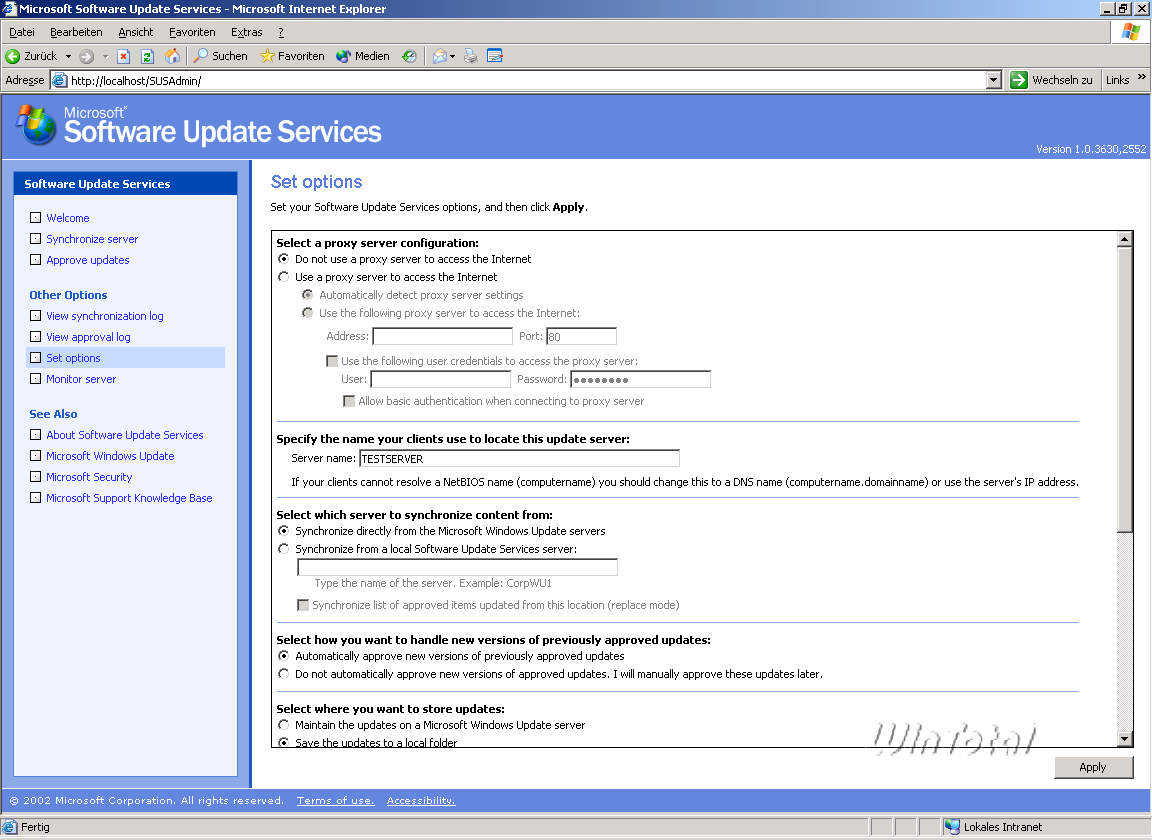The image size is (1152, 840).
Task: Click the Print icon
Action: [471, 56]
